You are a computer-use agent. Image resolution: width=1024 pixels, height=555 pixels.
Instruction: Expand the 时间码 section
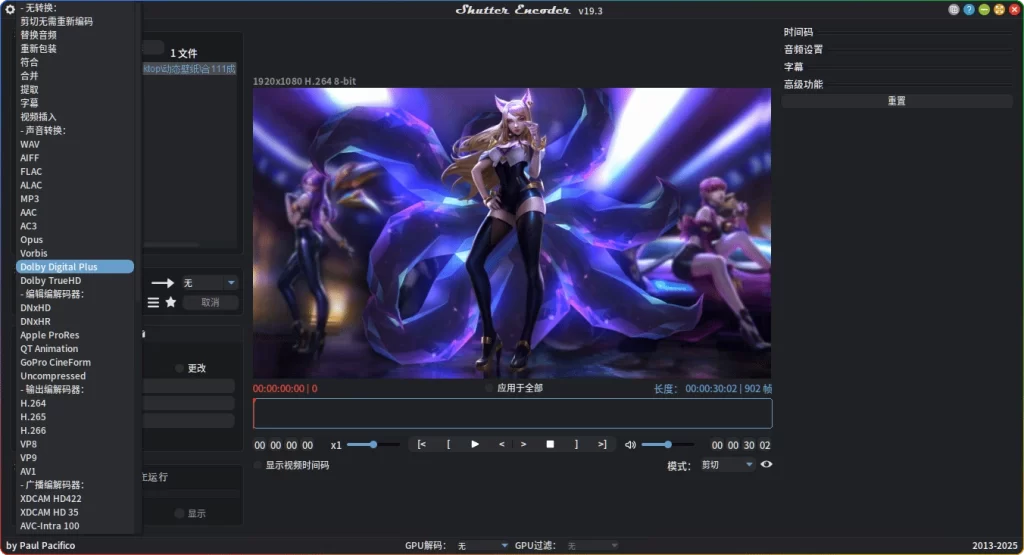point(798,32)
